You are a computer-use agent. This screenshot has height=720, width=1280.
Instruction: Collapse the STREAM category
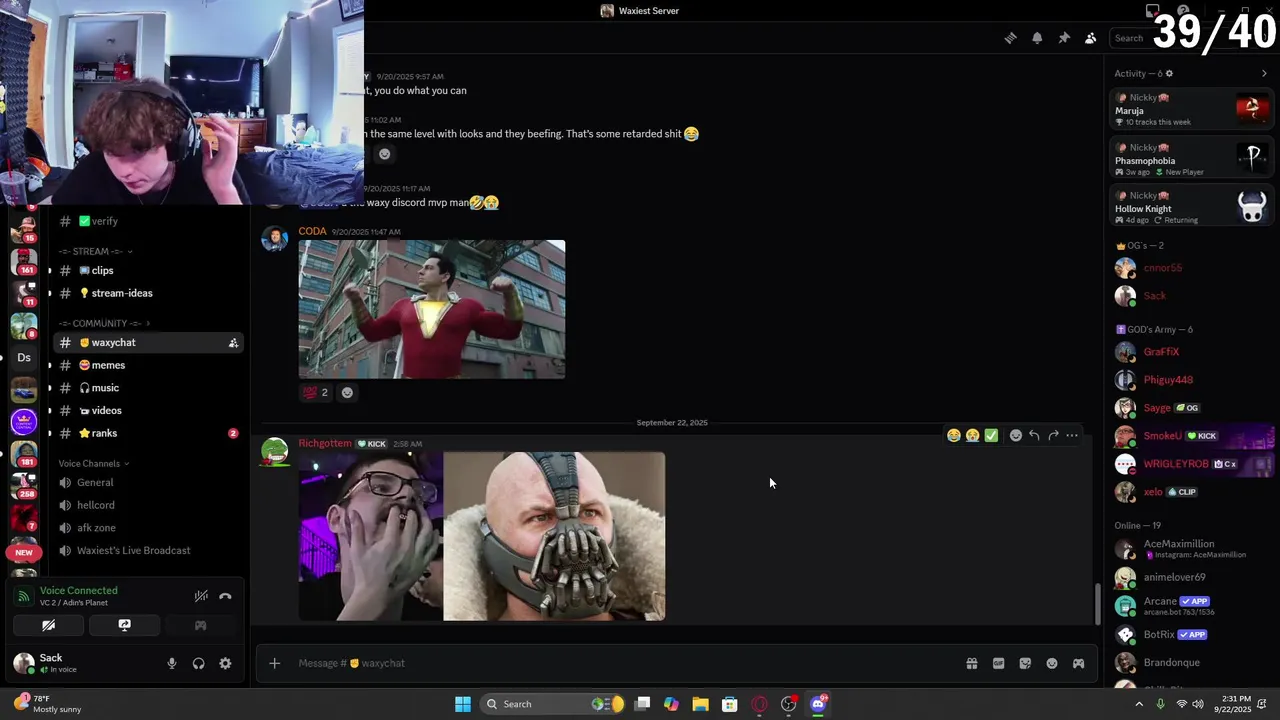96,251
